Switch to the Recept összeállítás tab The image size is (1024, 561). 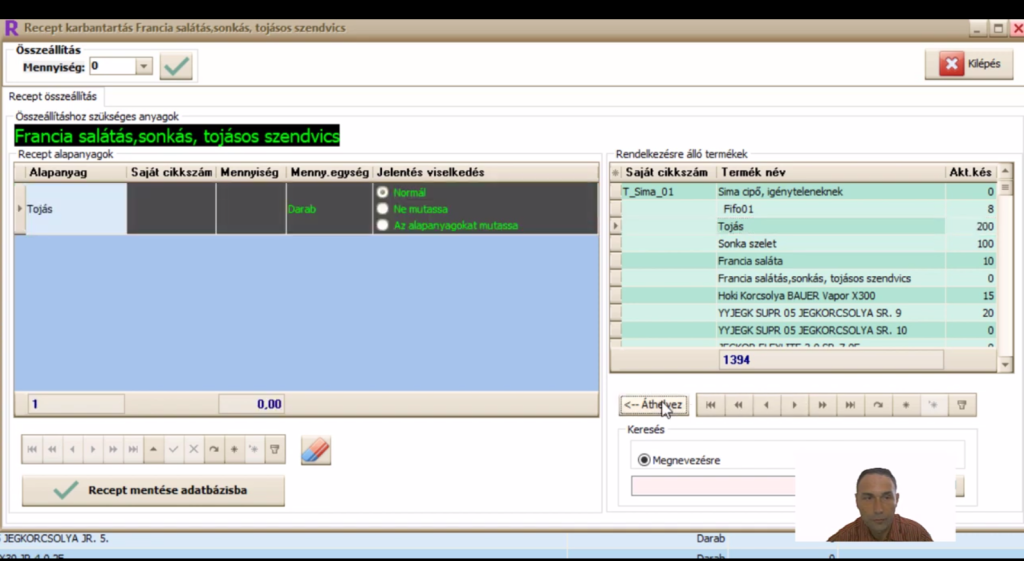click(x=53, y=97)
